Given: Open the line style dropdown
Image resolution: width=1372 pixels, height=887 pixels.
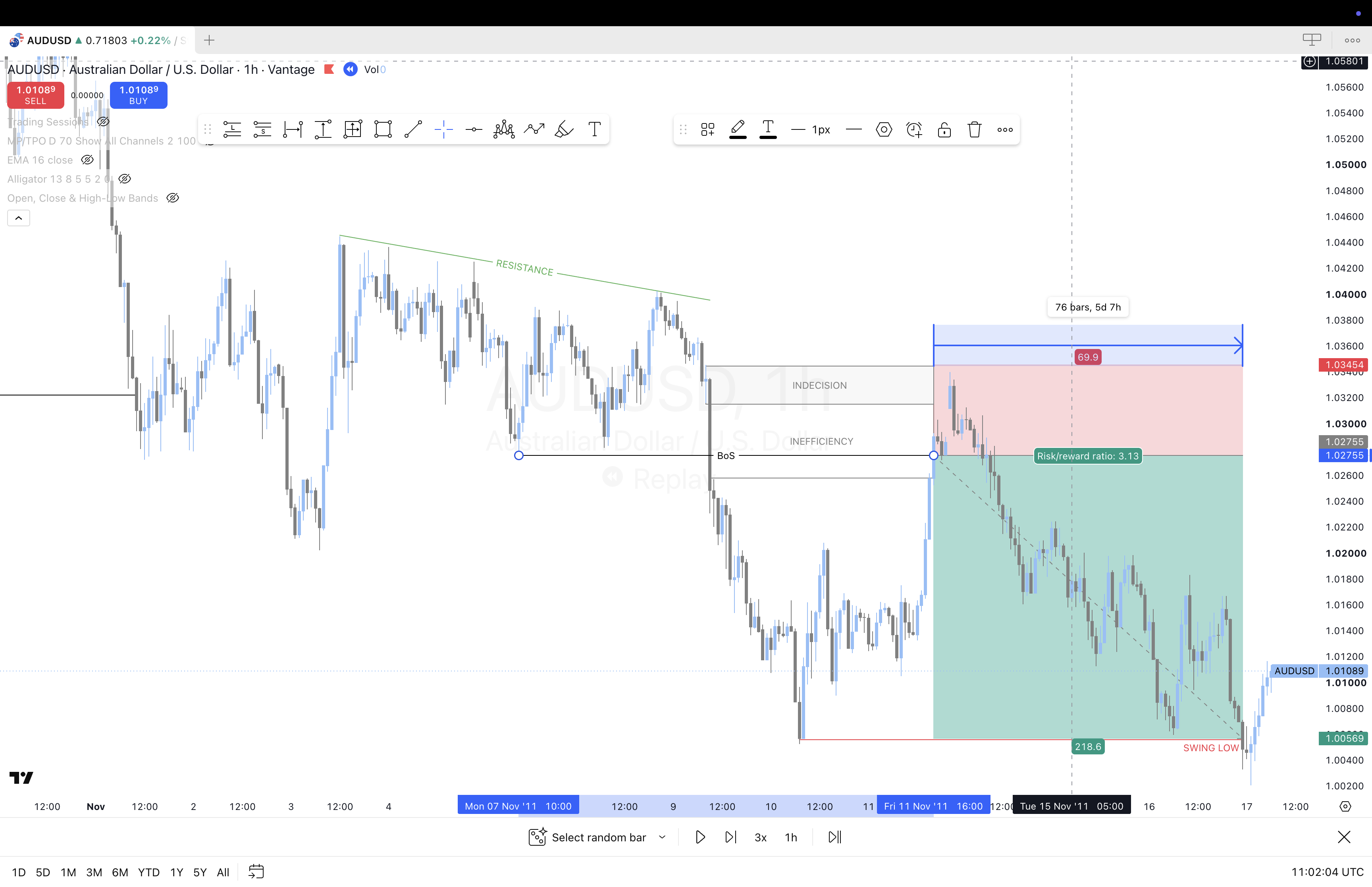Looking at the screenshot, I should point(854,129).
